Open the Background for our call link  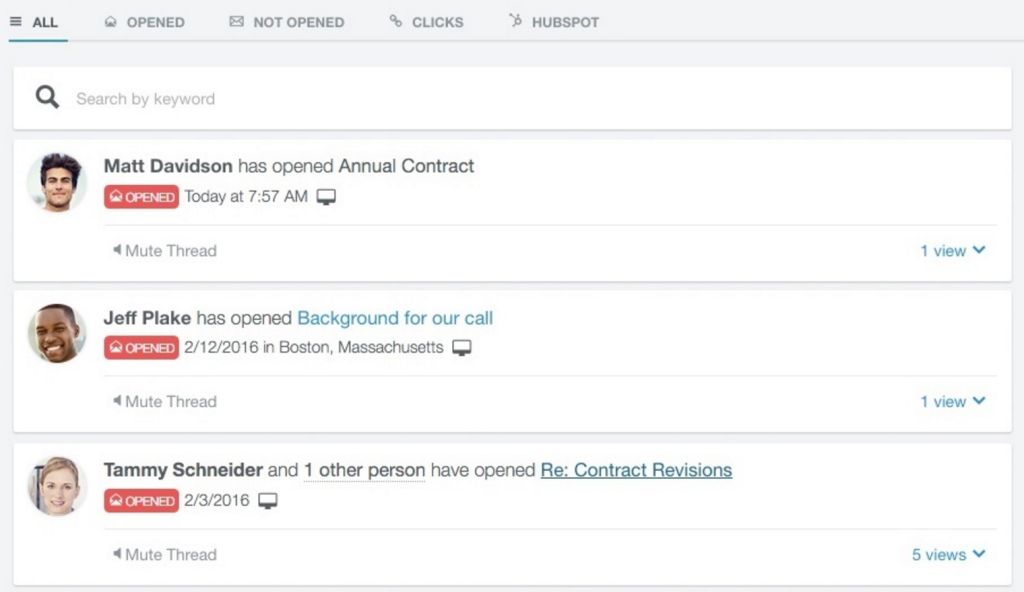tap(395, 318)
